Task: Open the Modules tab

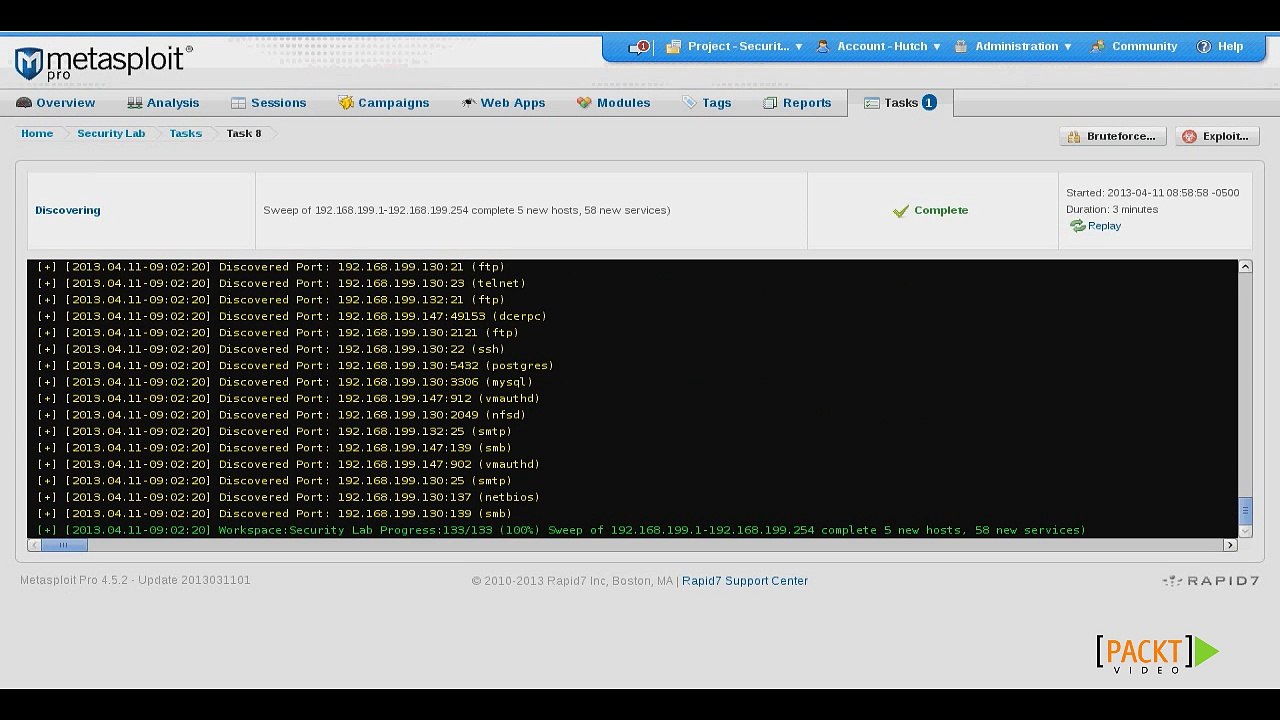Action: point(613,103)
